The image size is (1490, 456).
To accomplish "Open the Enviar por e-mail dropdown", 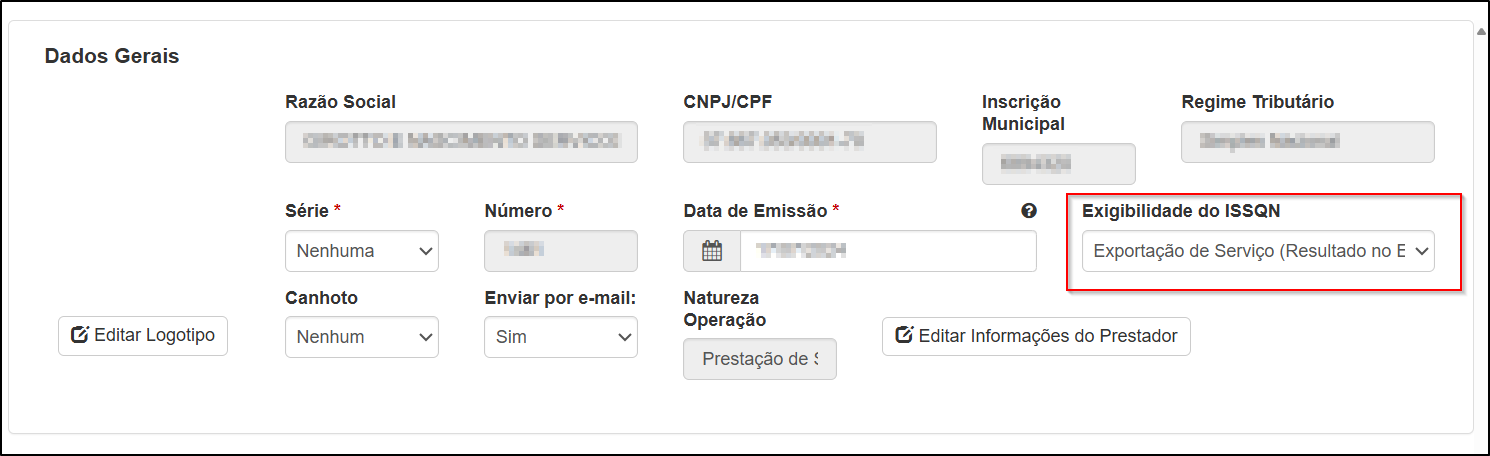I will (x=561, y=337).
